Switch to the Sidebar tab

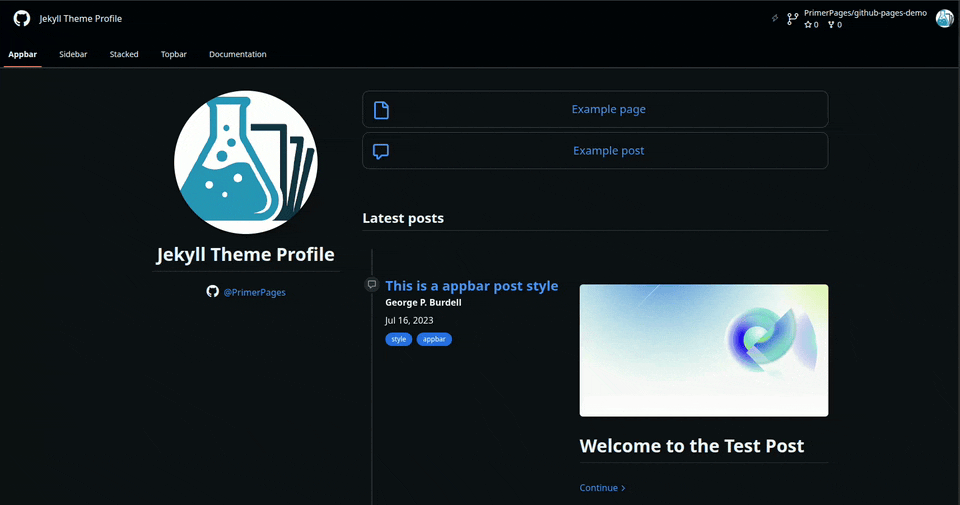pos(73,54)
